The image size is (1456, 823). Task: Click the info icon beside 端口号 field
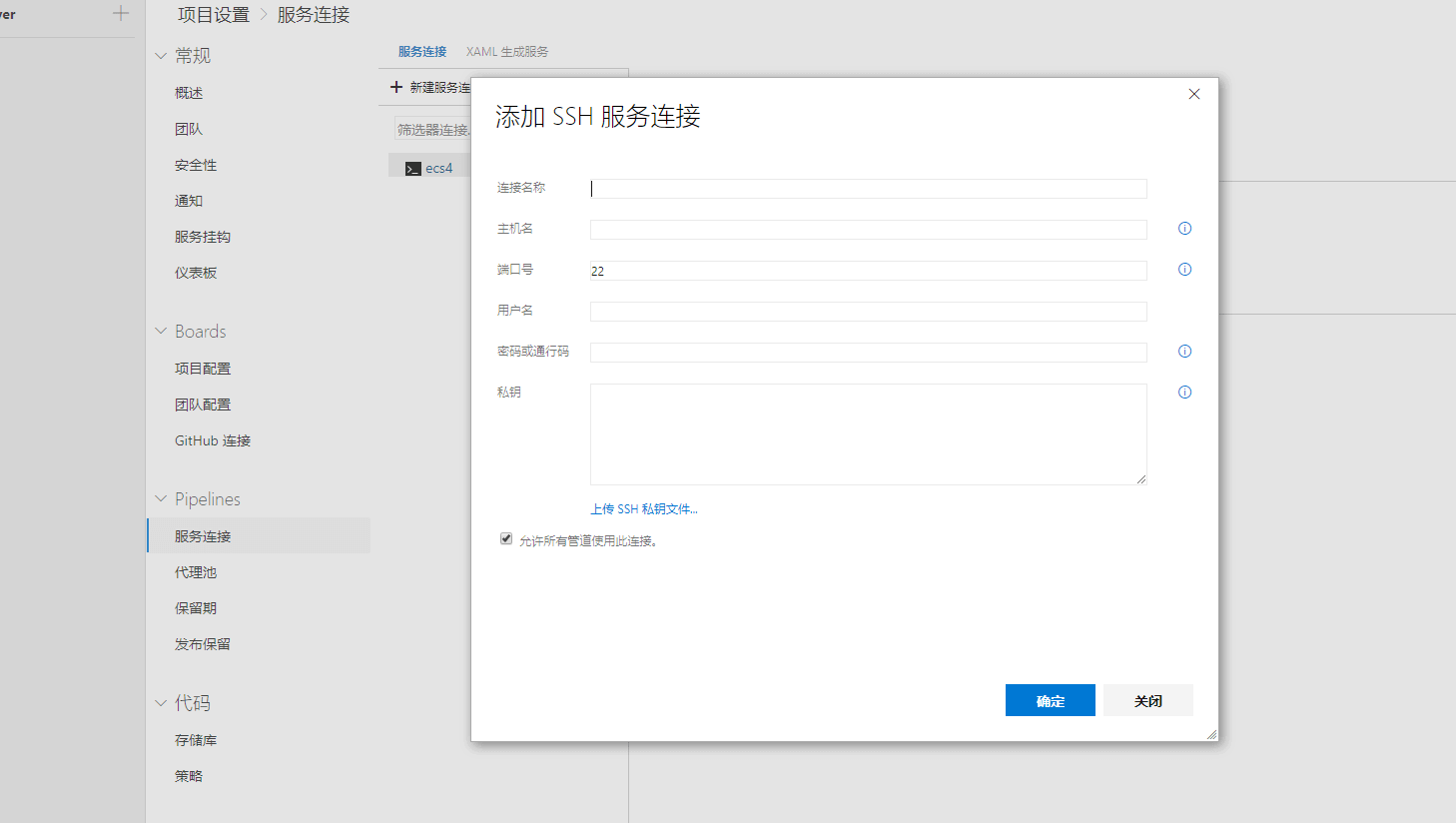[1184, 270]
